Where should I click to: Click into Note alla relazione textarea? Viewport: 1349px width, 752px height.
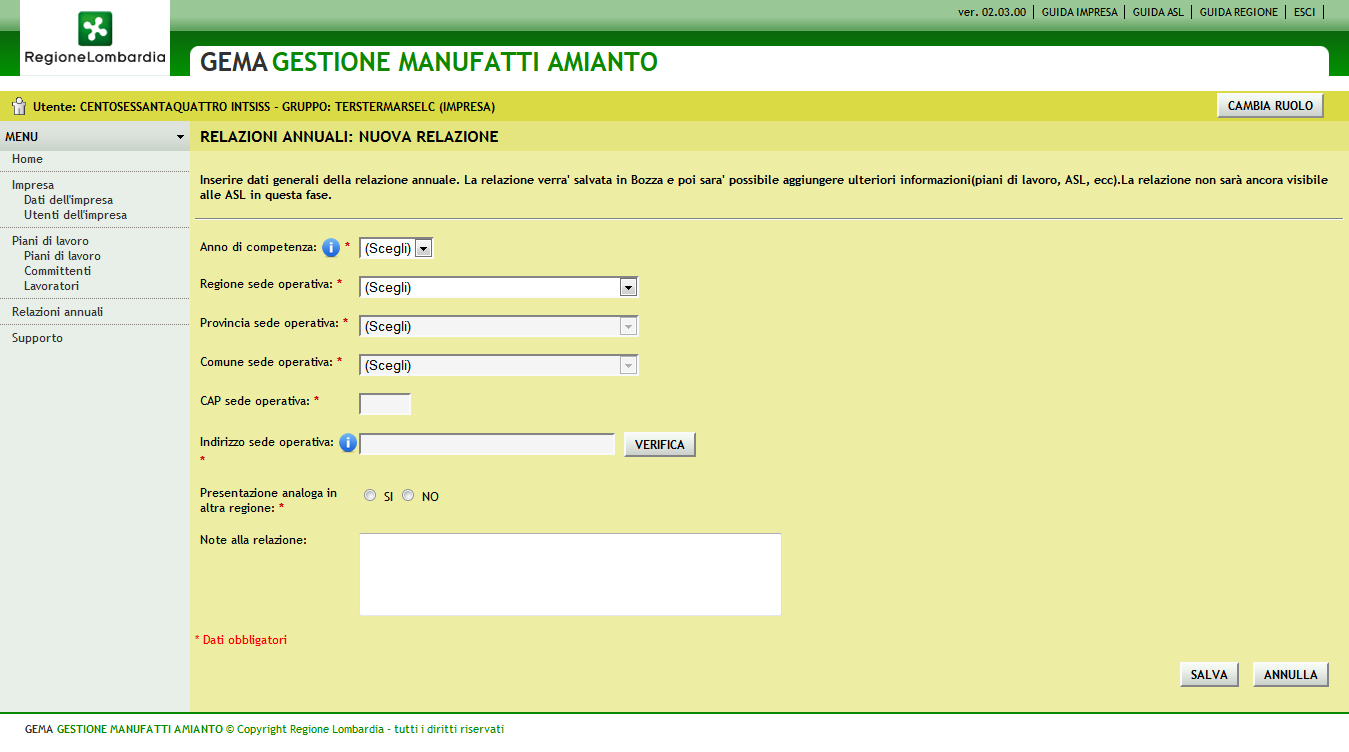click(570, 574)
